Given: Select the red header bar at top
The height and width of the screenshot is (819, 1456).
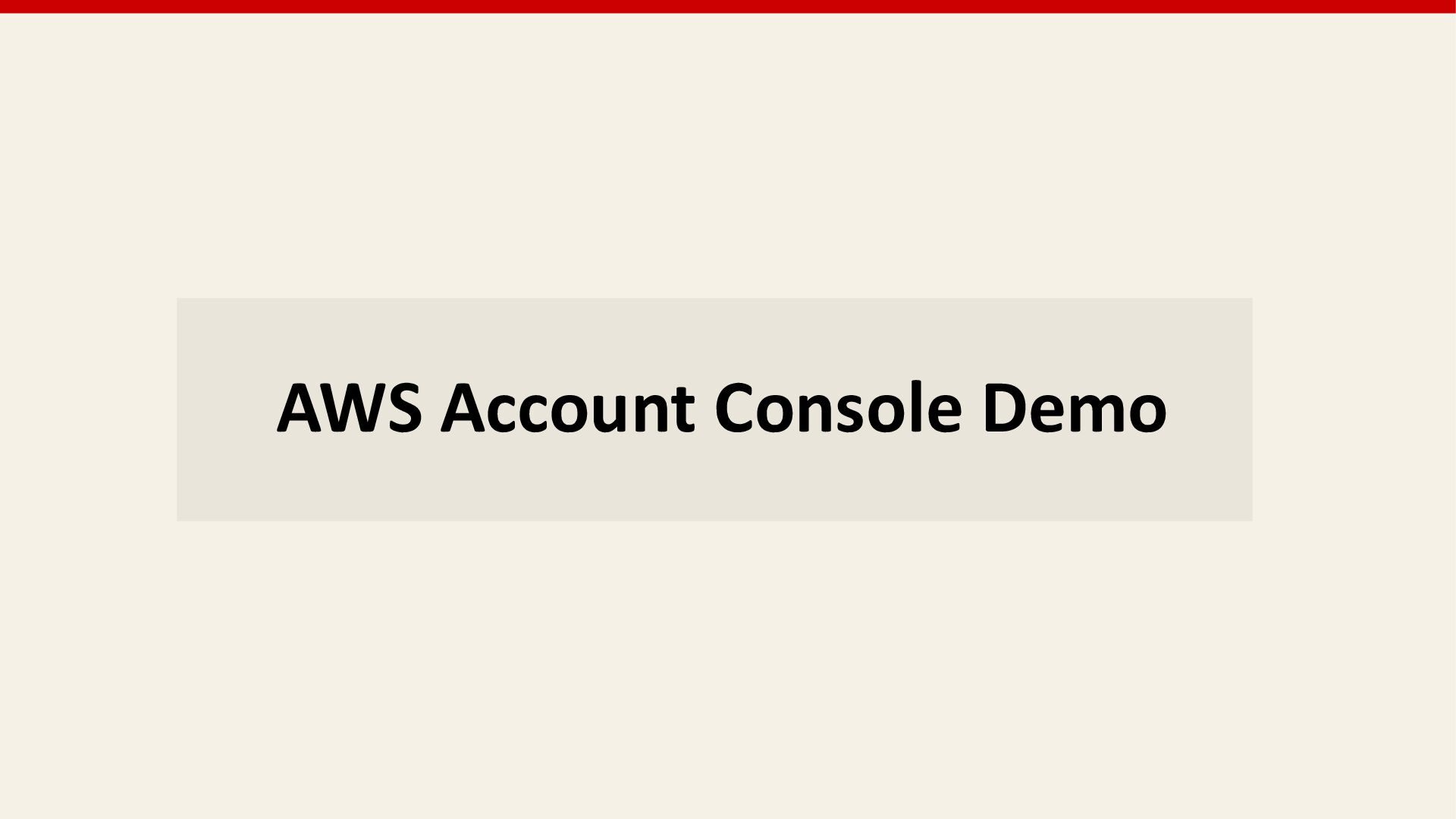Looking at the screenshot, I should pos(728,6).
